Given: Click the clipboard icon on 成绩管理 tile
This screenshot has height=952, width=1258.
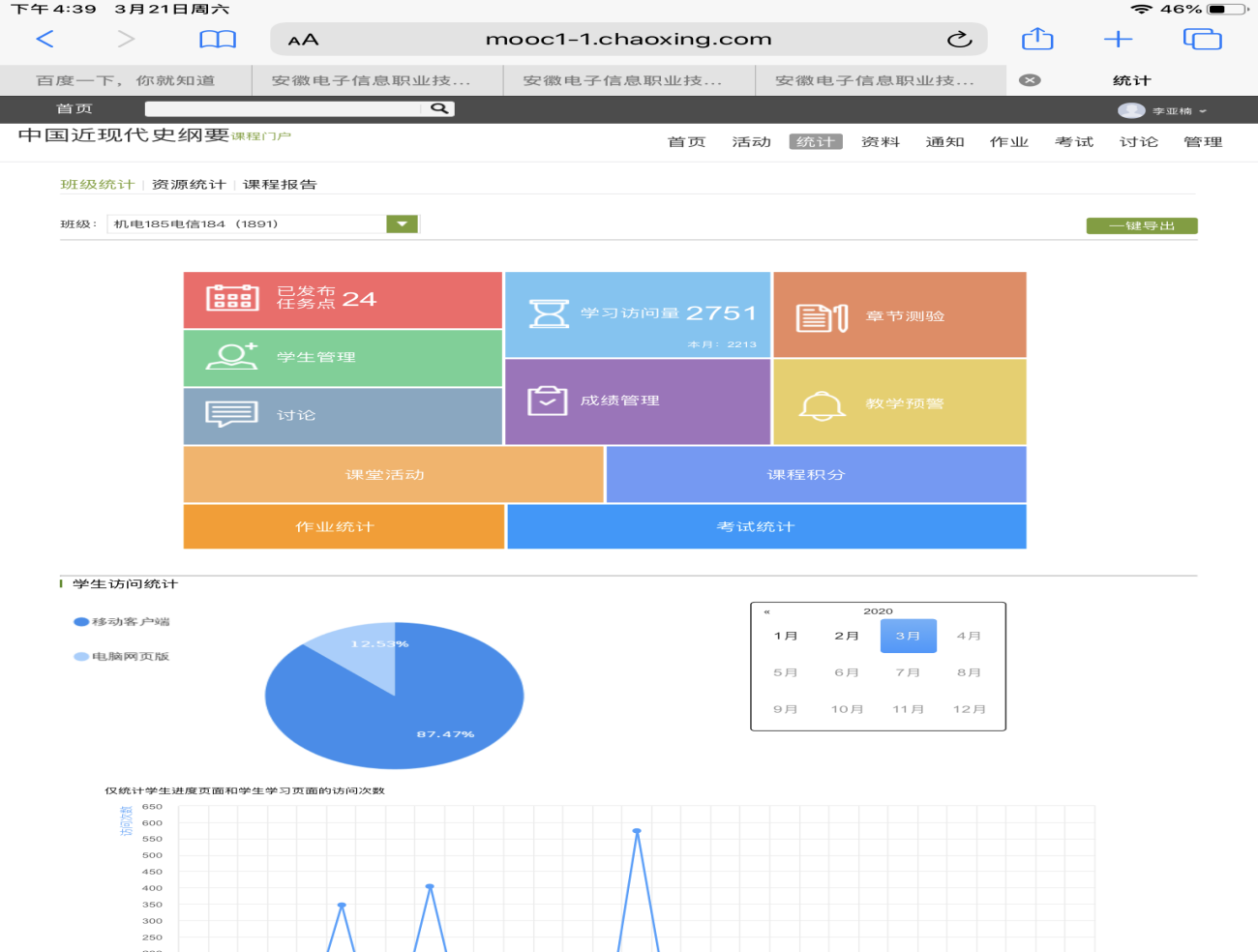Looking at the screenshot, I should pyautogui.click(x=548, y=400).
